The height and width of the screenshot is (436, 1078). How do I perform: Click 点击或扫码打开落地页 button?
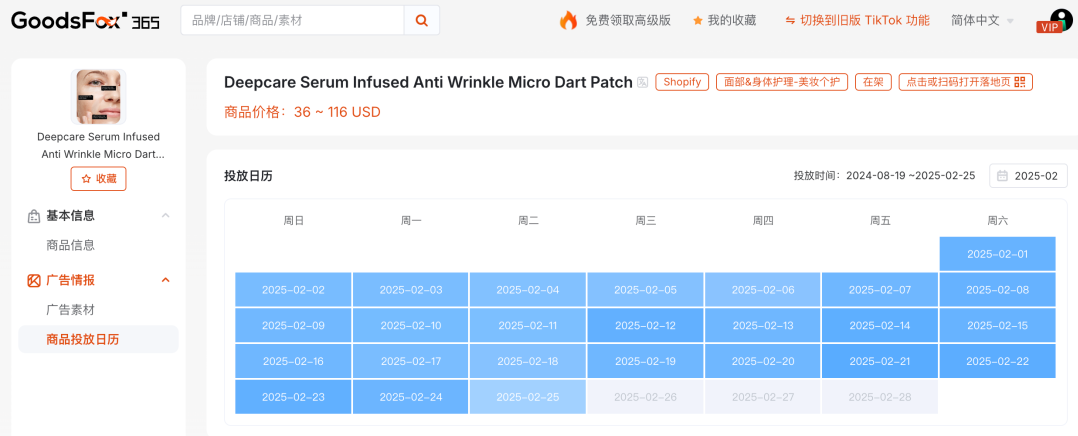965,82
